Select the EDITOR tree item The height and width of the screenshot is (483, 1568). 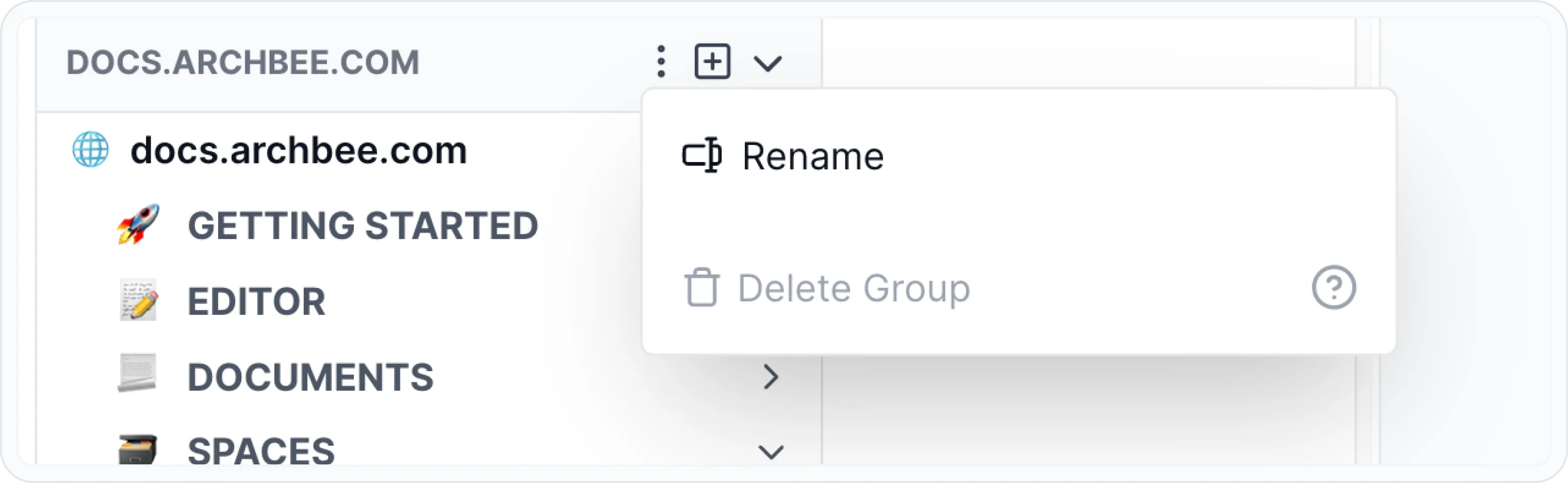pyautogui.click(x=256, y=301)
